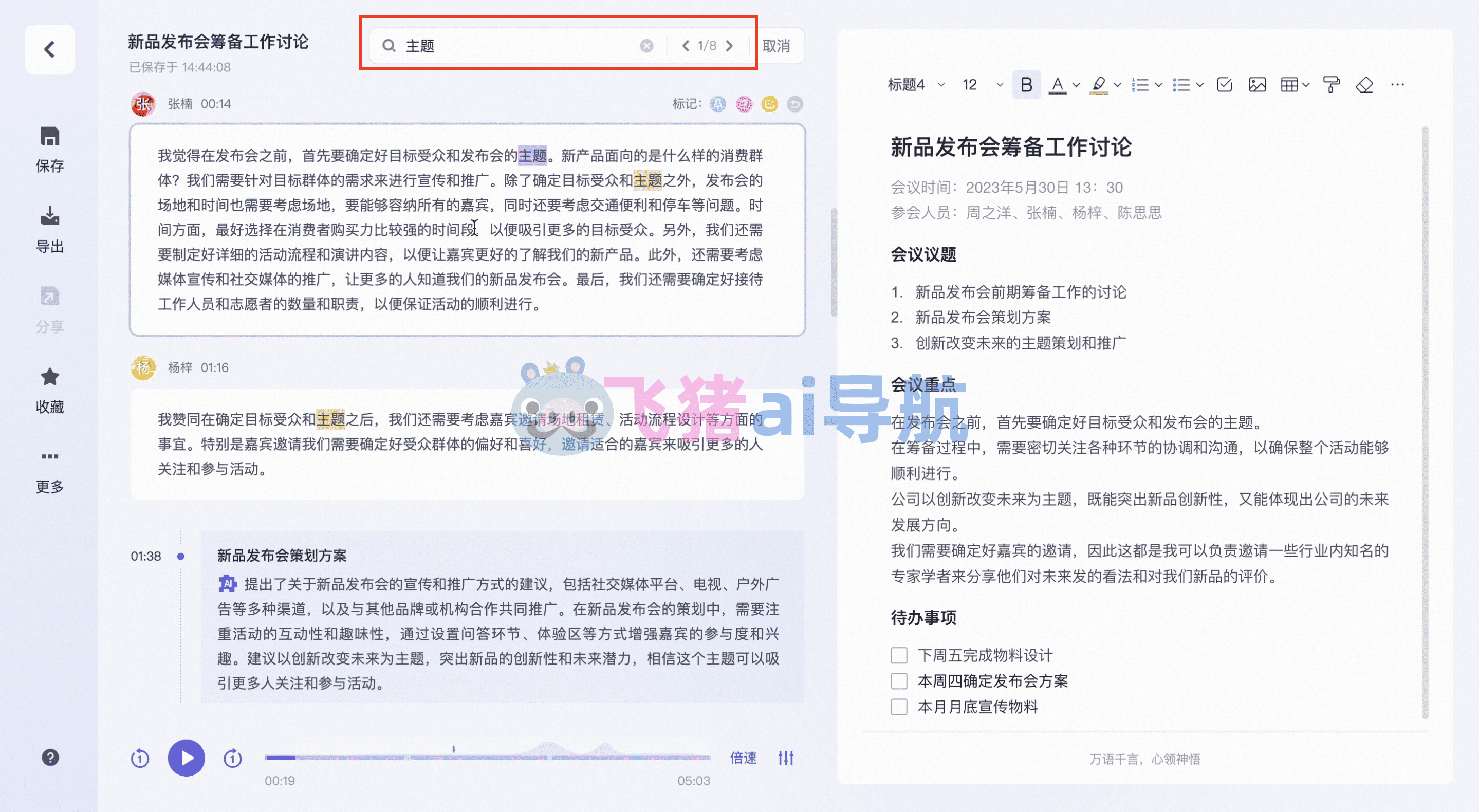Check 本月月底宣传物料 task
This screenshot has height=812, width=1479.
899,706
